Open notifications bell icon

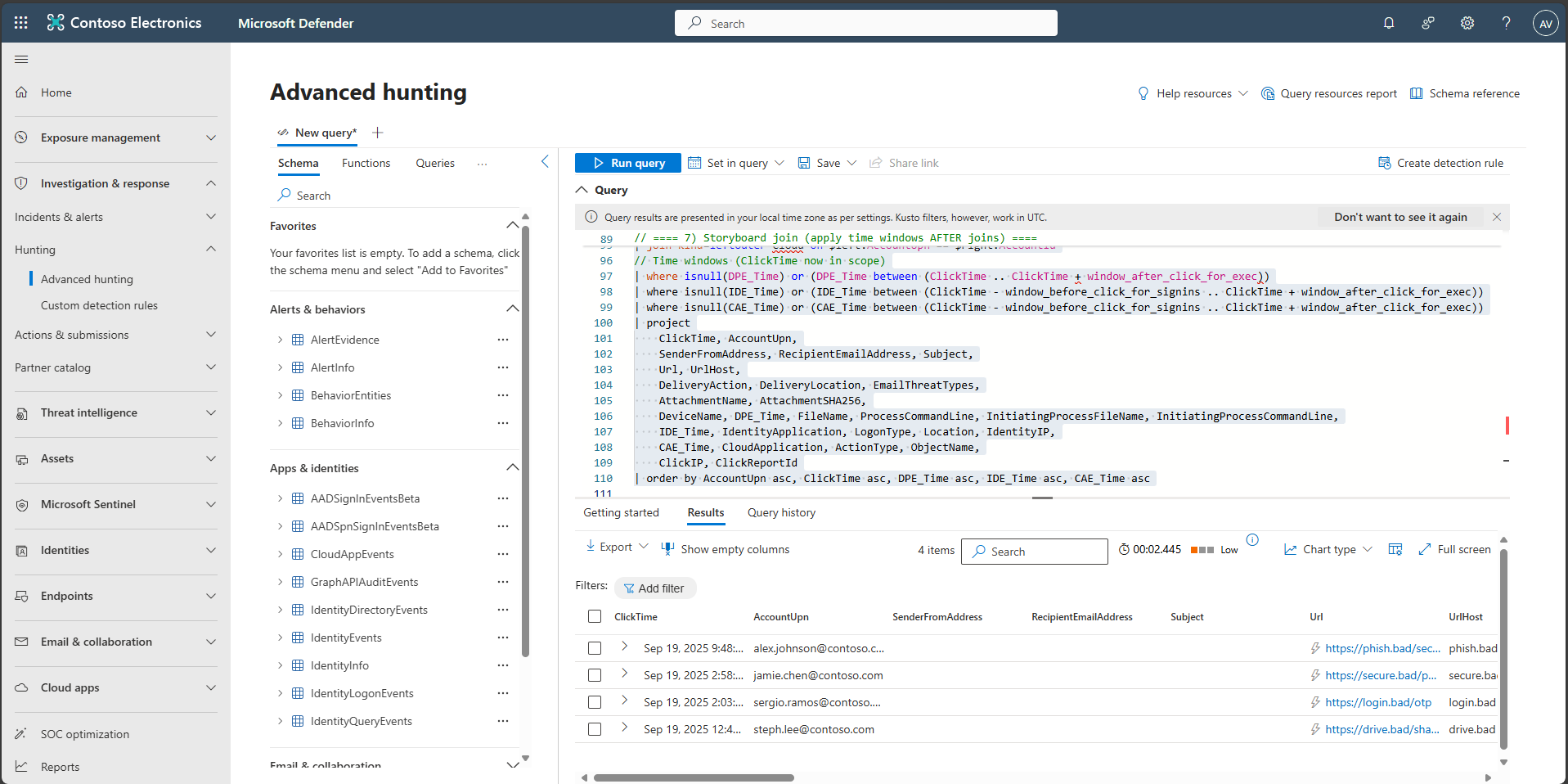click(x=1389, y=23)
